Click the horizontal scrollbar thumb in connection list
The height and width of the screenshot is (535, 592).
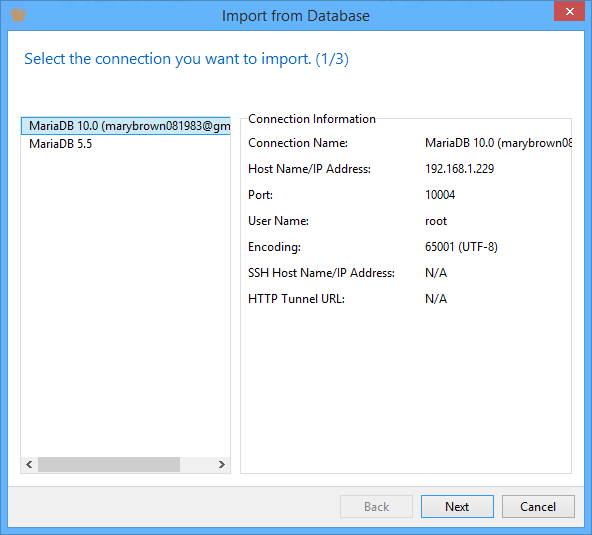(109, 464)
